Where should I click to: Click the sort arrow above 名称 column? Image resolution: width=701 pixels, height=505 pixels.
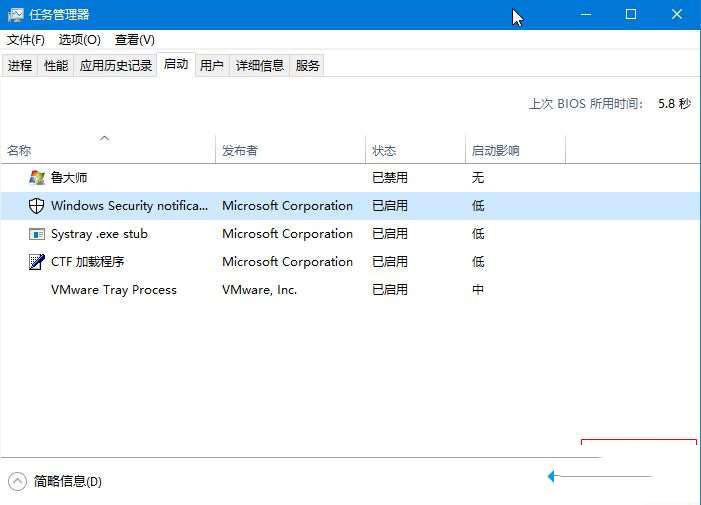[104, 138]
